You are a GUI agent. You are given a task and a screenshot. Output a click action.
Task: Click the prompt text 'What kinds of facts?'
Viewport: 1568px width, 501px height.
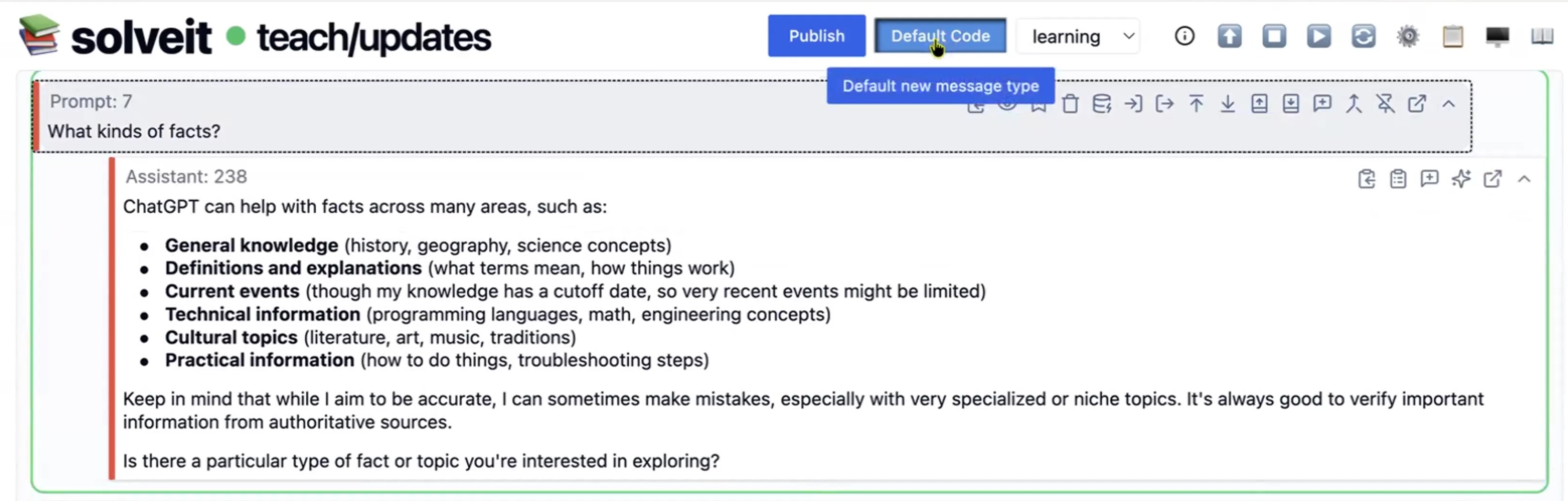(x=134, y=131)
